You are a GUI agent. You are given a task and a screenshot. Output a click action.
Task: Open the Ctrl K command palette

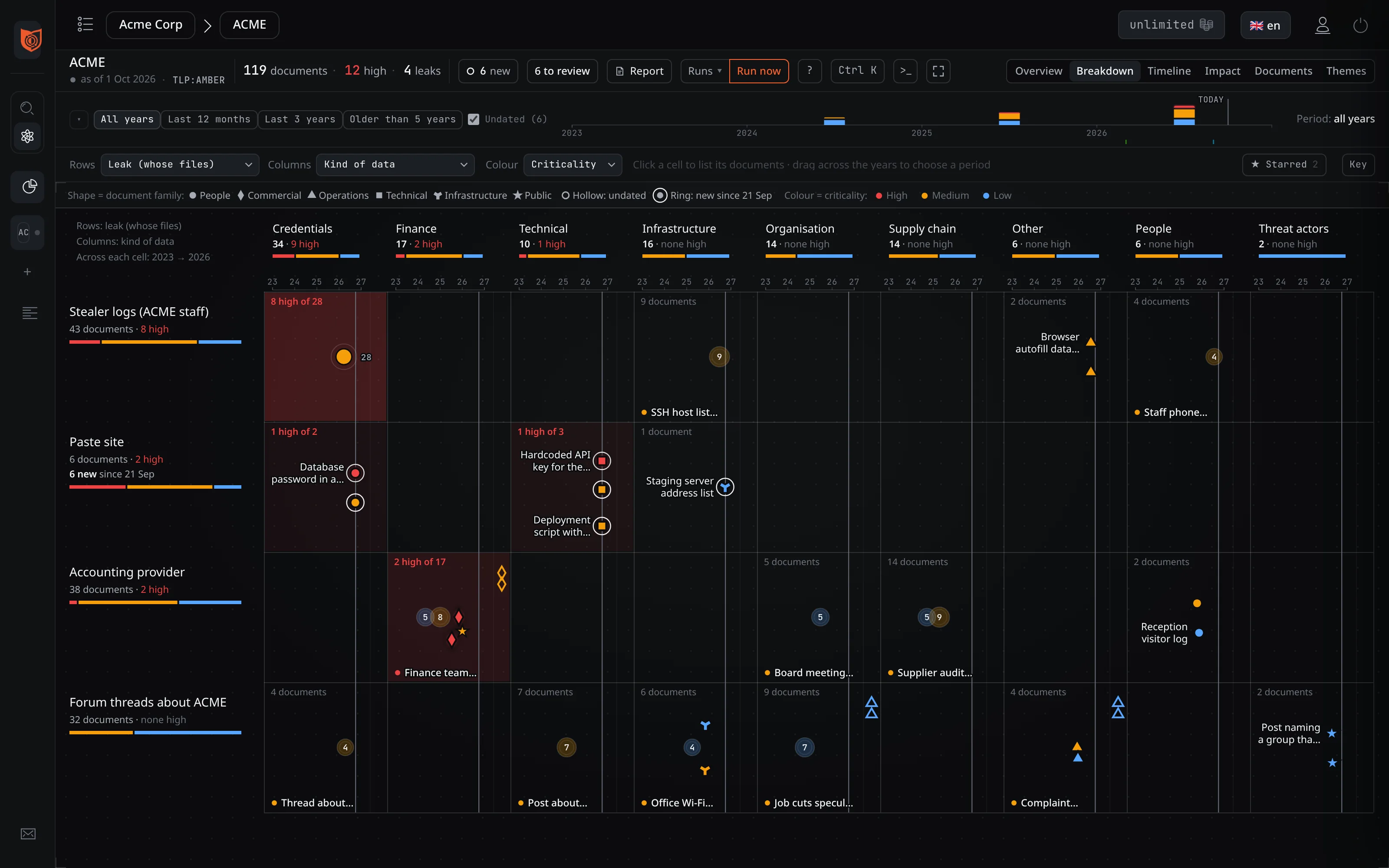(x=858, y=71)
